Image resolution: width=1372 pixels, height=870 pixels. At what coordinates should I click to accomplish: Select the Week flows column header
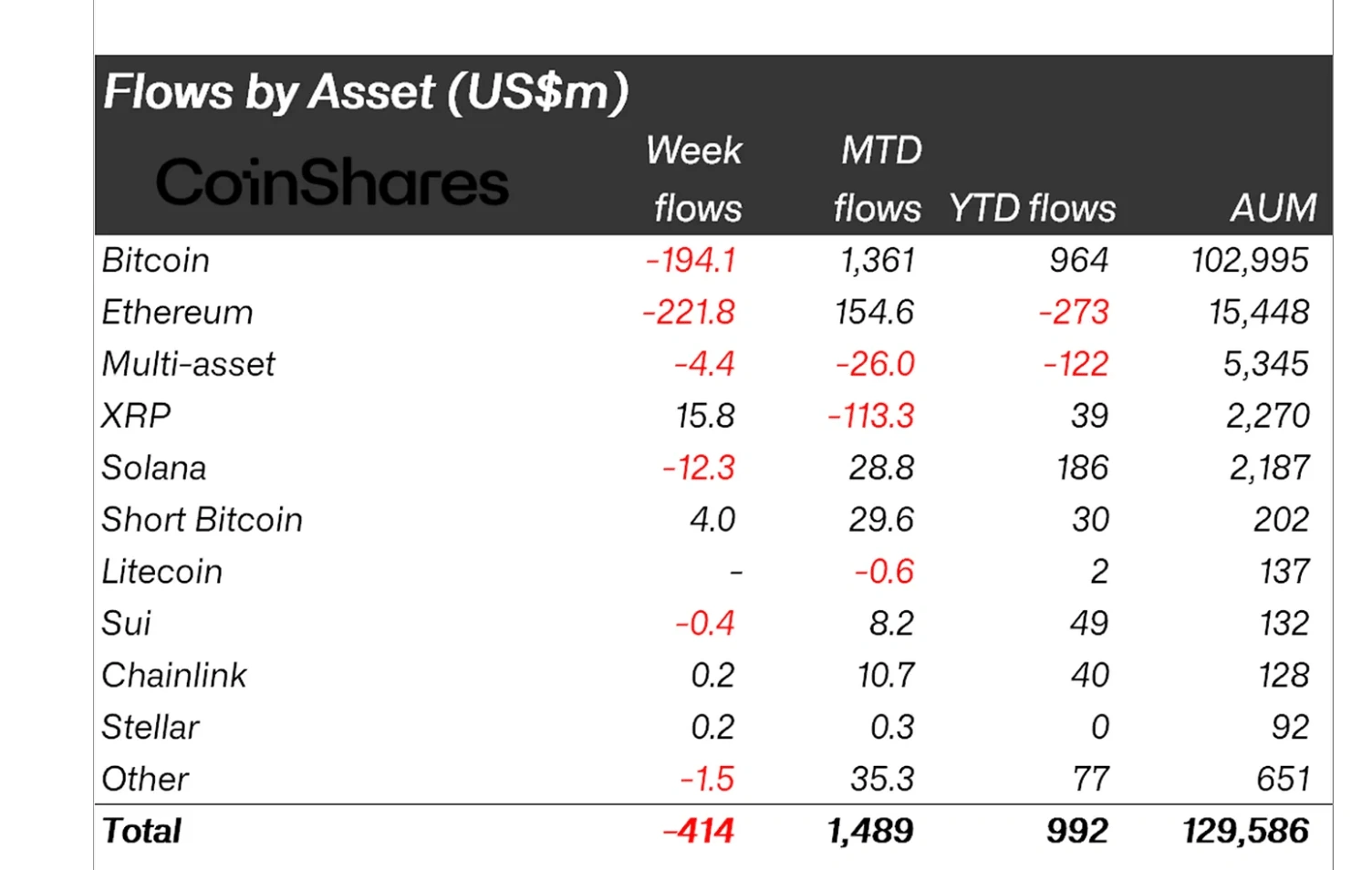click(695, 180)
